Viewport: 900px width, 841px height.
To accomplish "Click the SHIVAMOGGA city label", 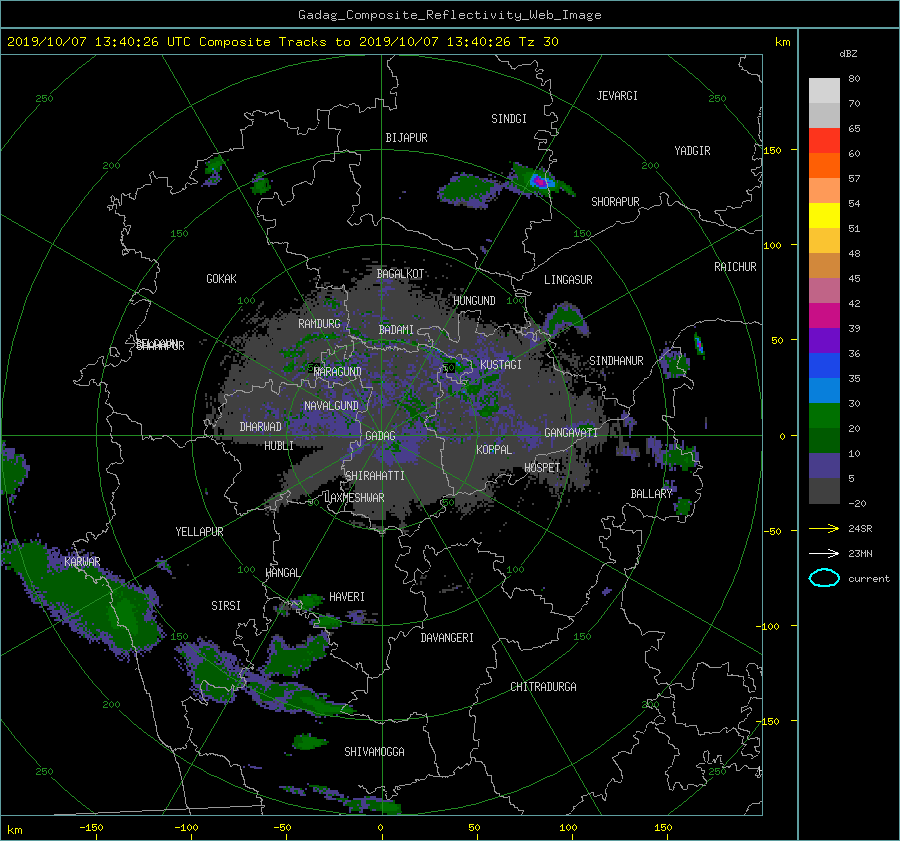I will coord(374,752).
